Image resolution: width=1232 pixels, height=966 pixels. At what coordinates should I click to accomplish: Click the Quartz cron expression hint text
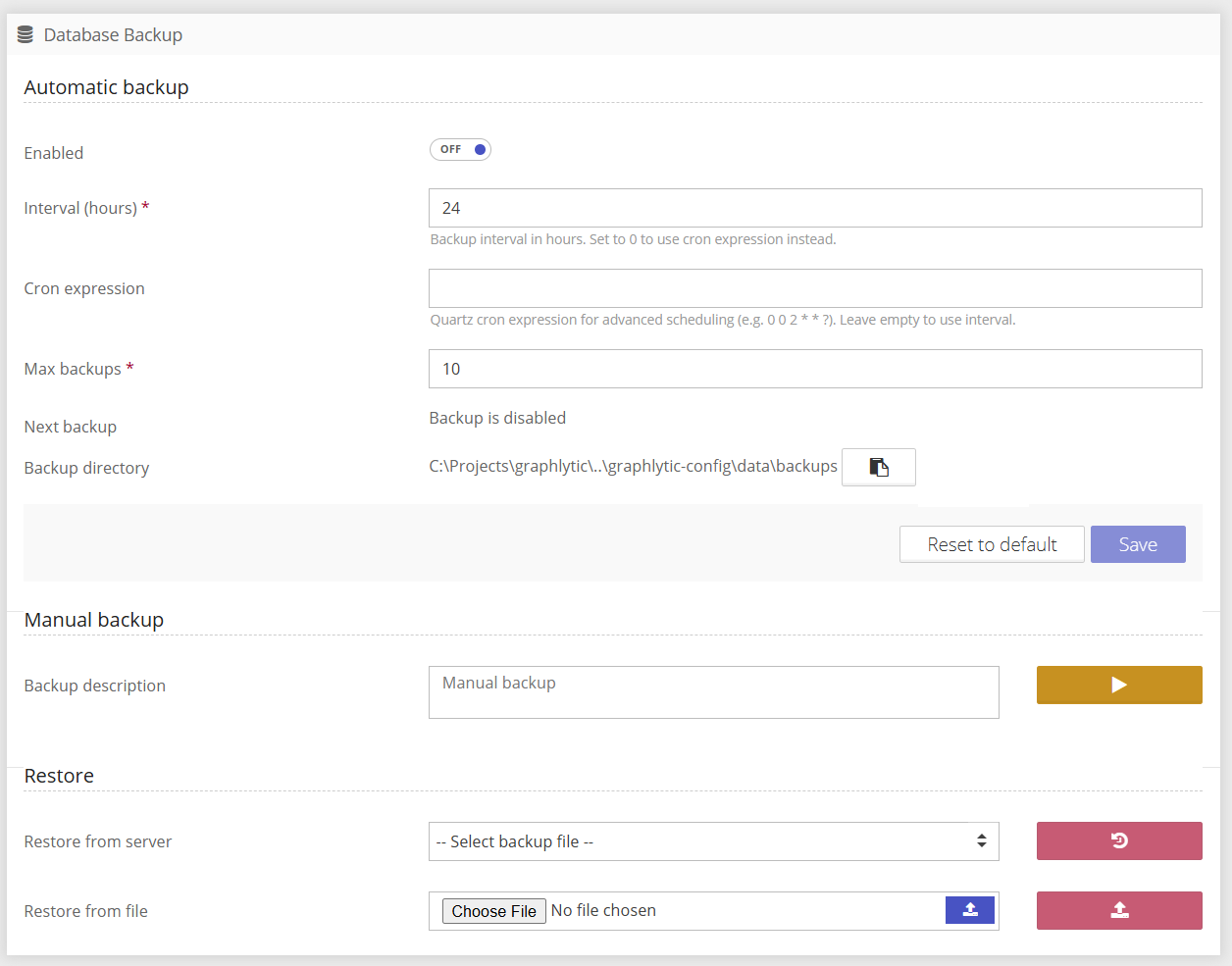(723, 320)
